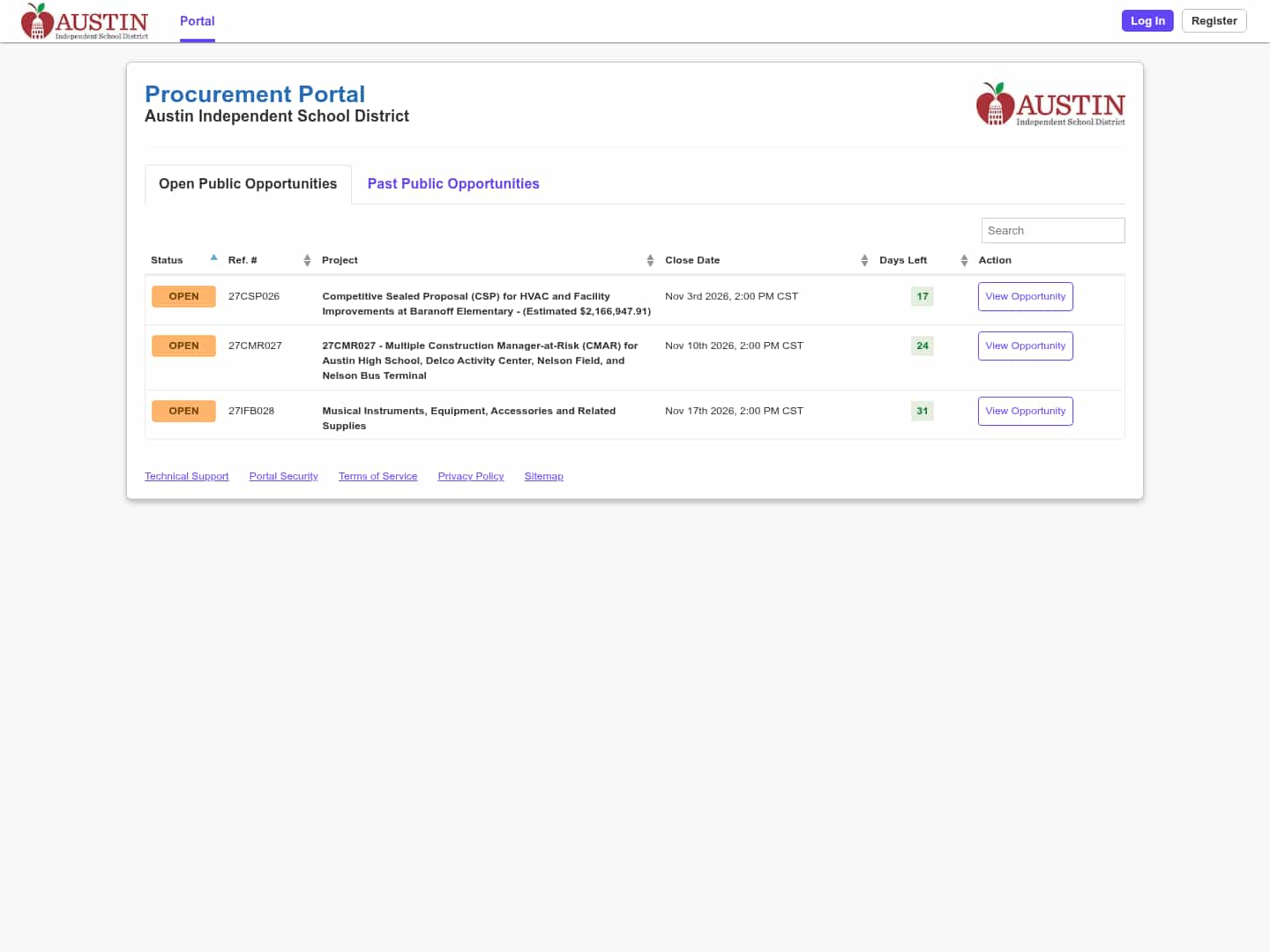Click the 24 days left badge

922,346
